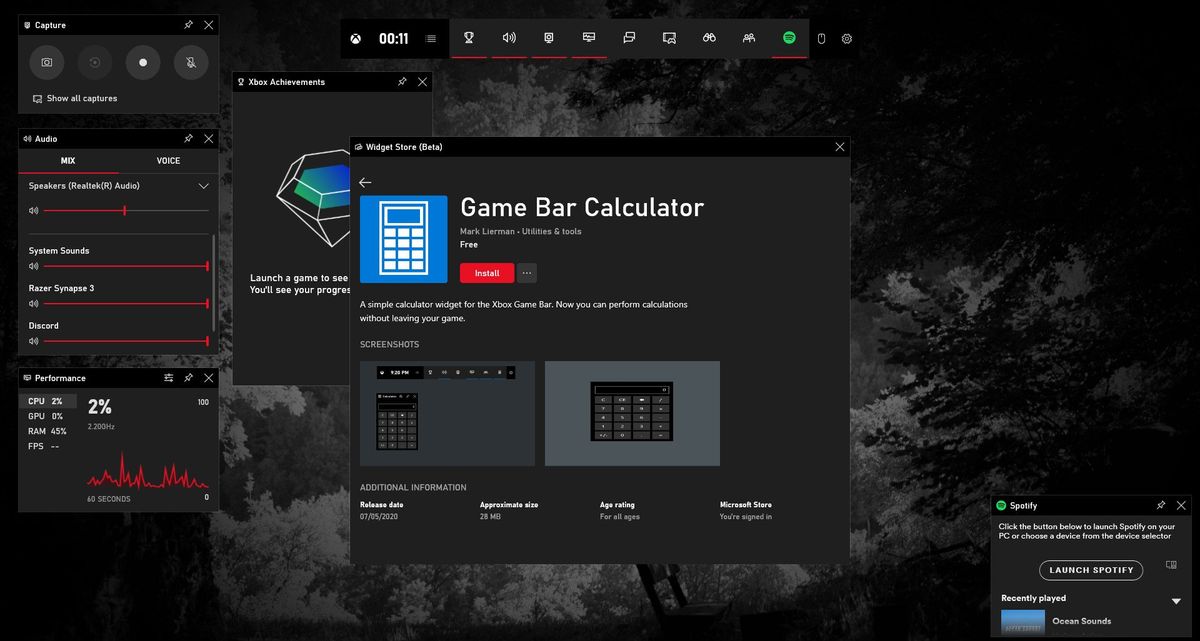Unmute the microphone in the Capture widget
Viewport: 1200px width, 641px height.
click(191, 62)
